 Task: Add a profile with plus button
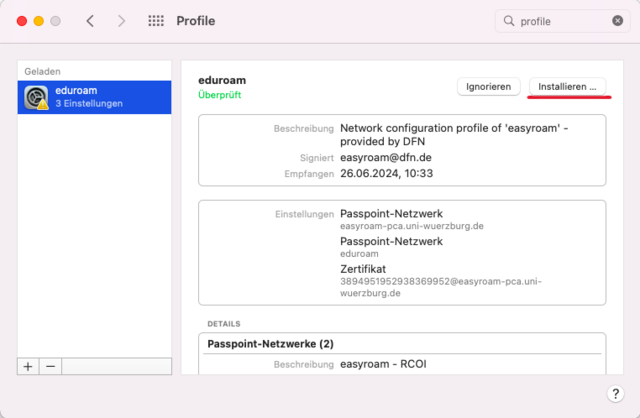click(x=28, y=366)
